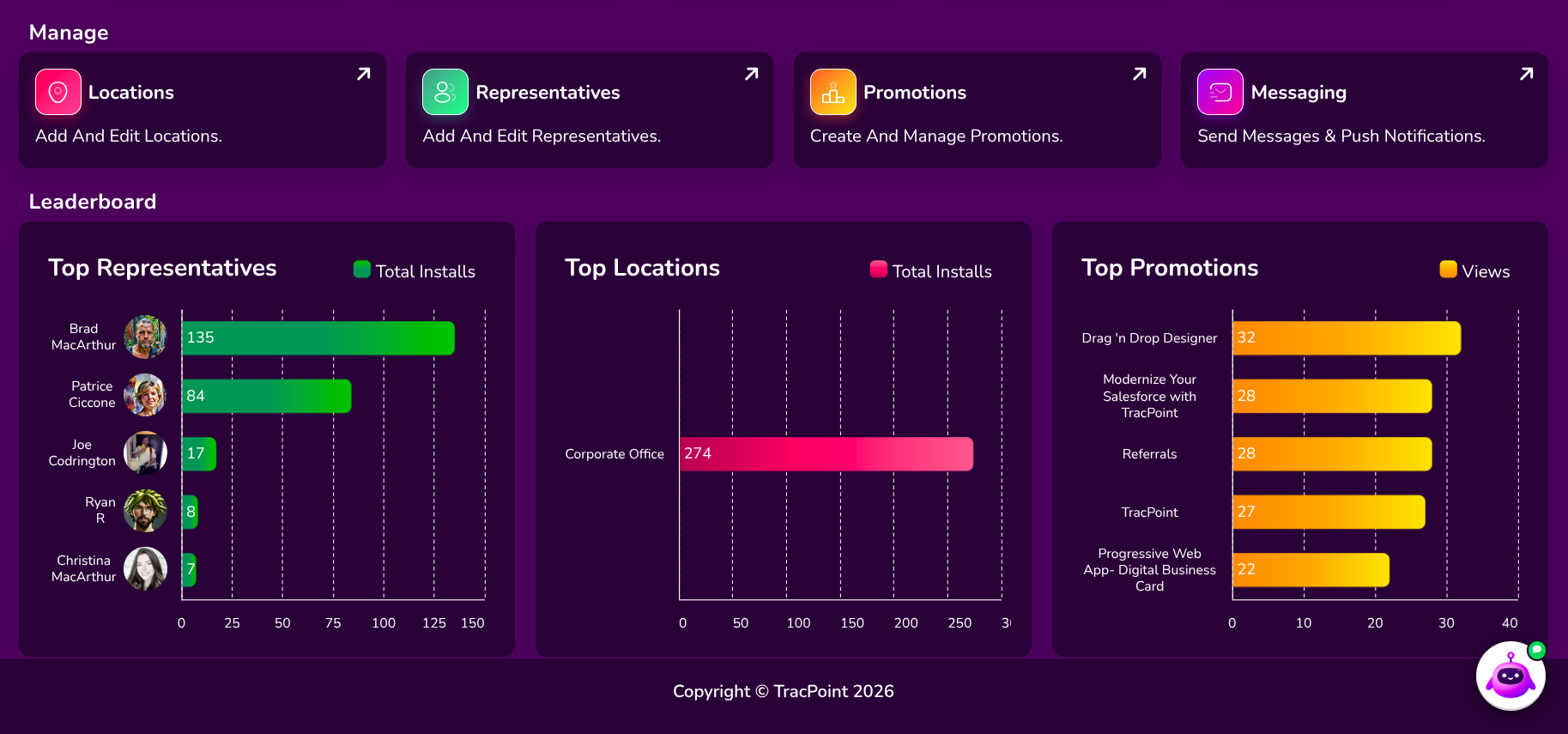Click Modernize Your Salesforce 28 views bar
Screen dimensions: 1568x734
(1333, 396)
